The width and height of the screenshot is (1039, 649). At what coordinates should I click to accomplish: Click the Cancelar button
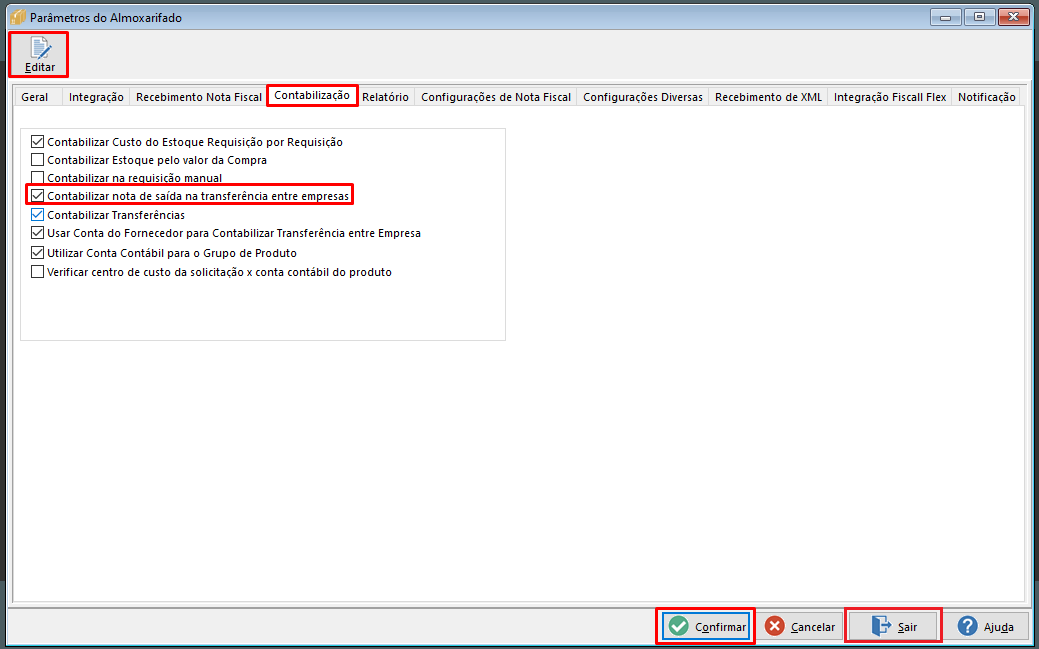800,626
